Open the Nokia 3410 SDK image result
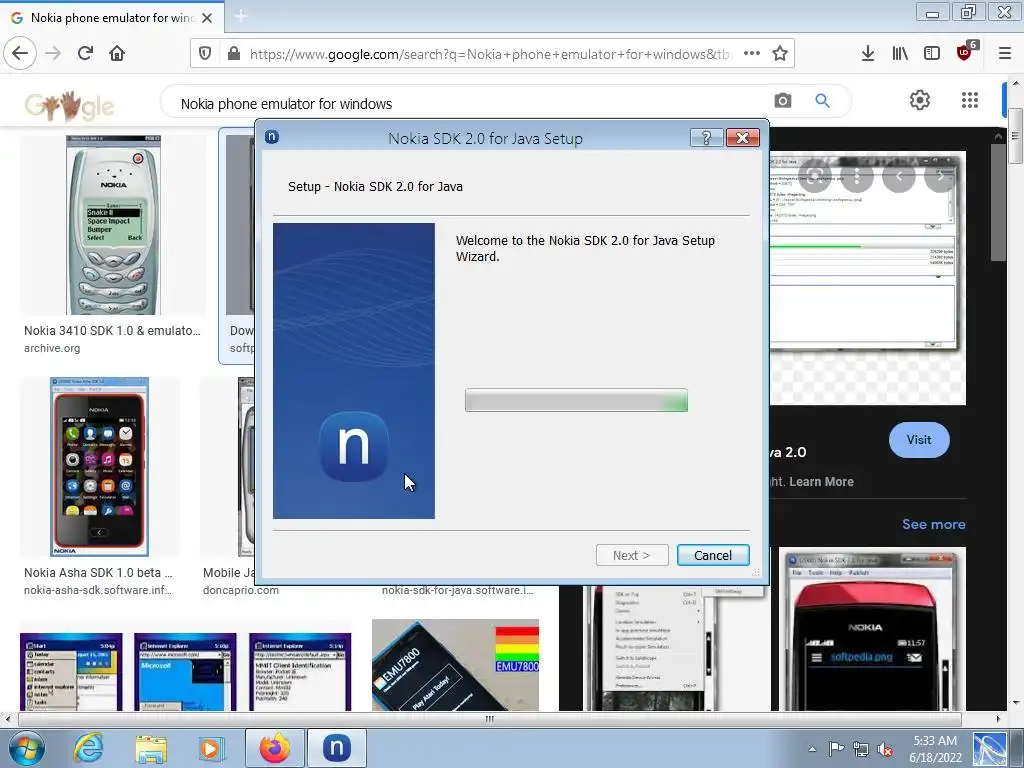Image resolution: width=1024 pixels, height=768 pixels. coord(113,225)
